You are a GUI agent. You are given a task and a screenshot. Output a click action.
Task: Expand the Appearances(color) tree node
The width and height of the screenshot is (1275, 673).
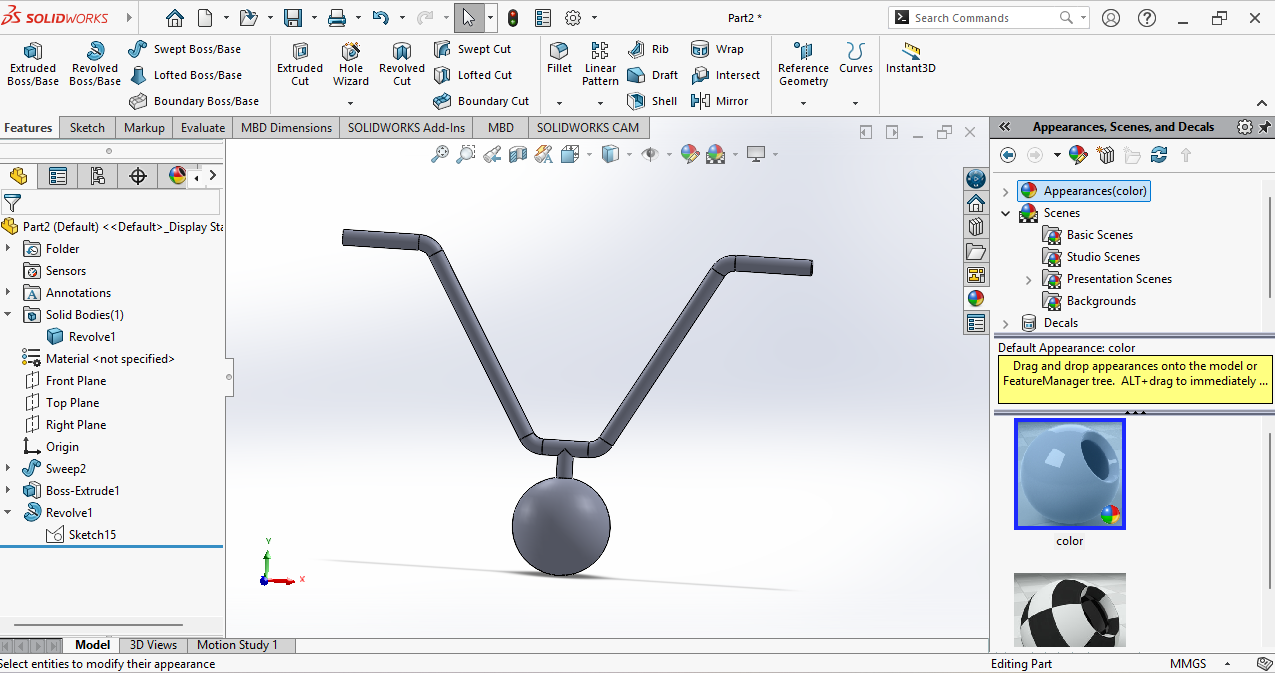[1006, 191]
